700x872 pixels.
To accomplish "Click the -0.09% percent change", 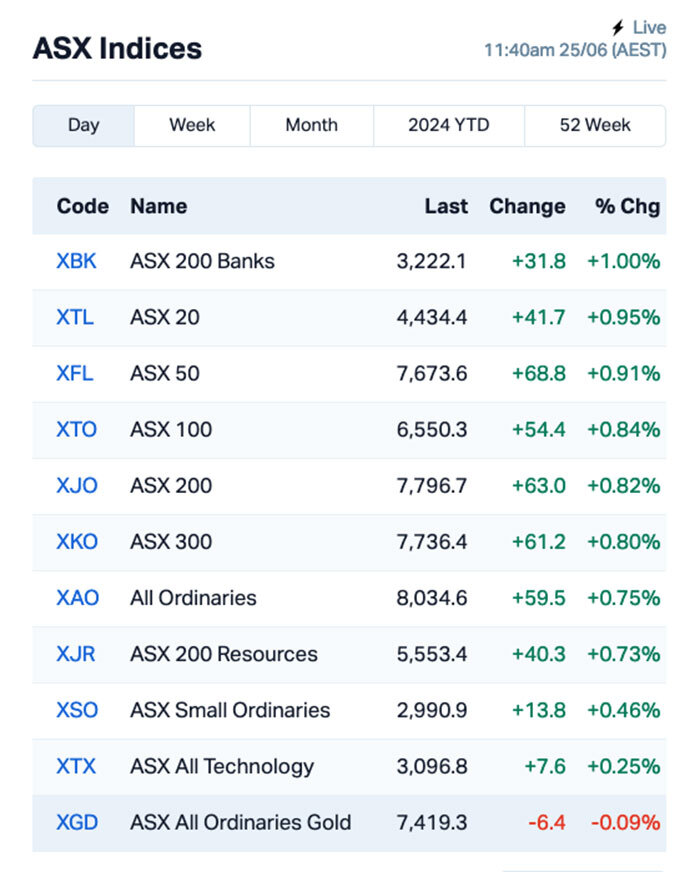I will click(x=625, y=823).
